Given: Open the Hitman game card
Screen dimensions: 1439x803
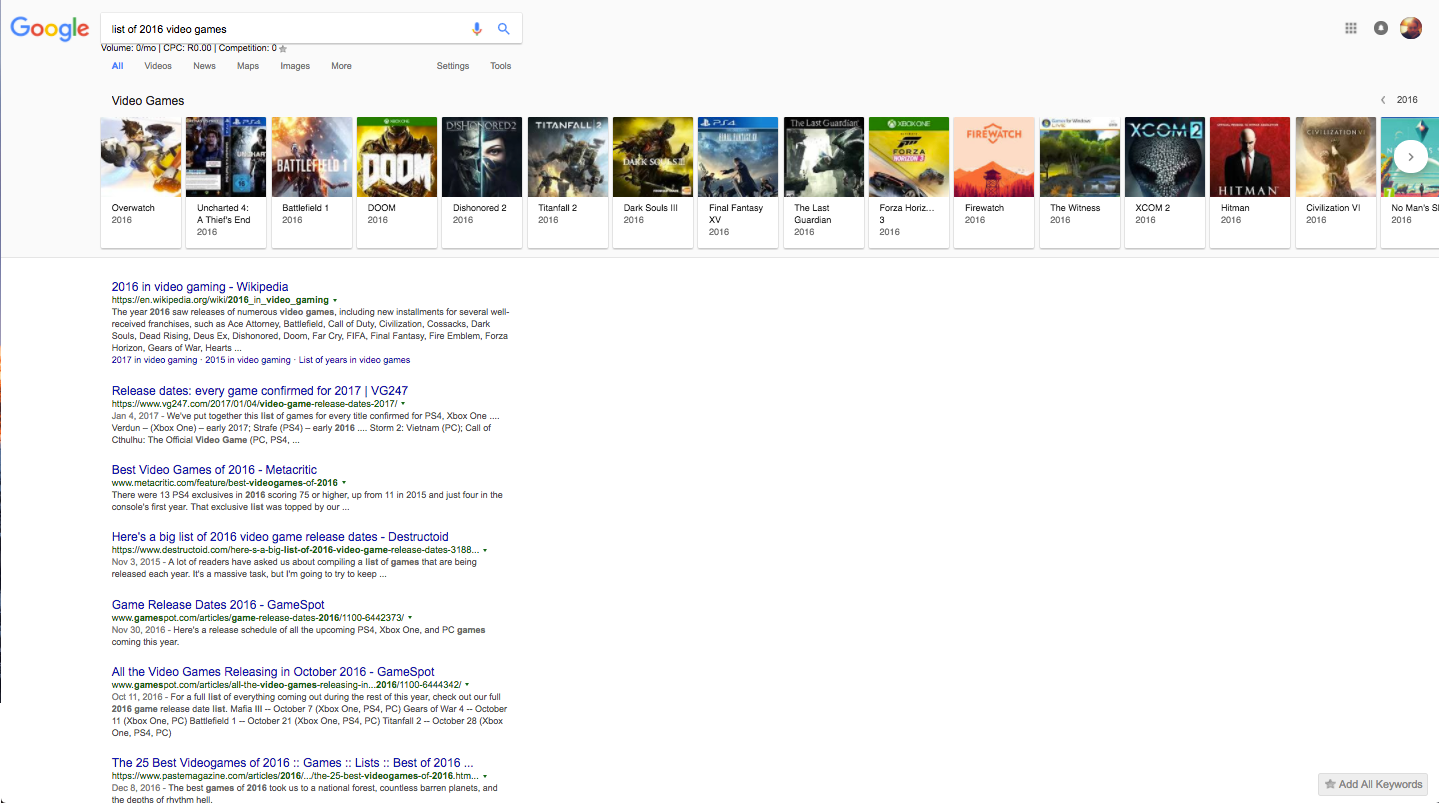Looking at the screenshot, I should (x=1251, y=182).
